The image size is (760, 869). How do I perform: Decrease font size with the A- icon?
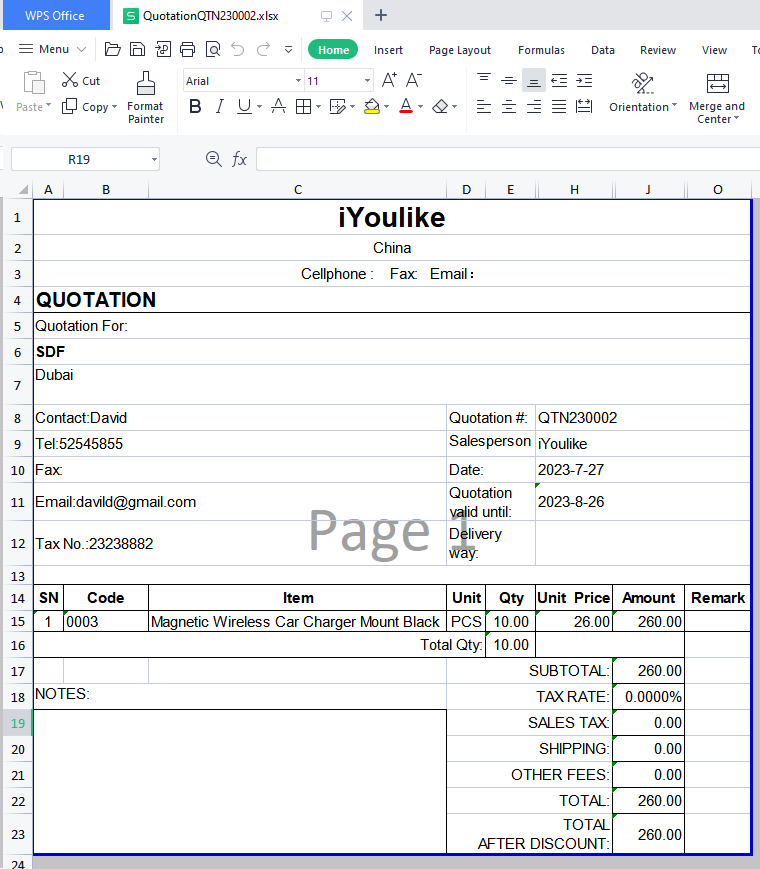pos(414,80)
